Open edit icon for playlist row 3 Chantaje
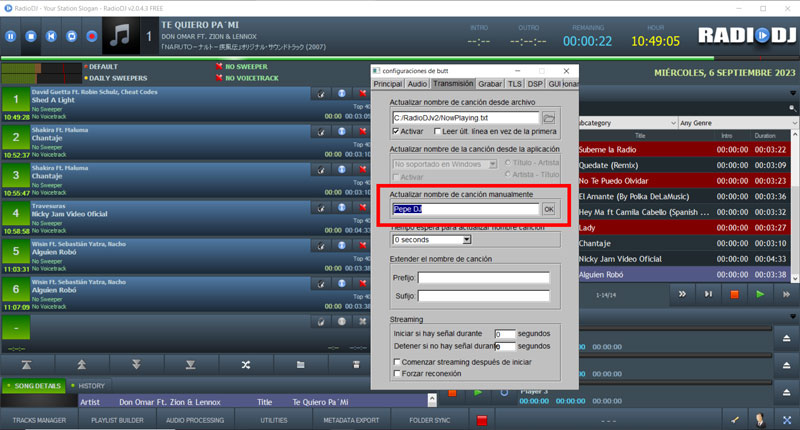The width and height of the screenshot is (800, 430). coord(321,169)
